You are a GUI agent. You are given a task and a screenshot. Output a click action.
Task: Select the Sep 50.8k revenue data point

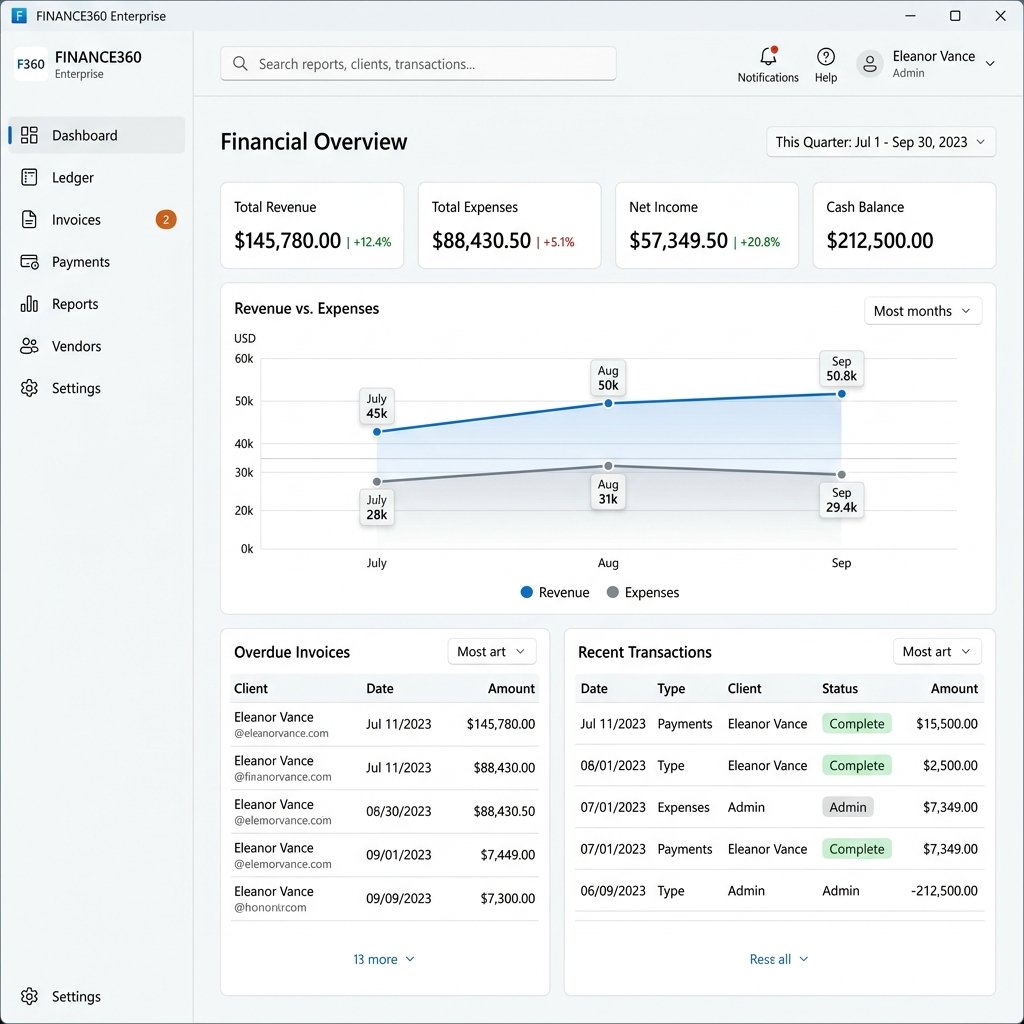841,394
